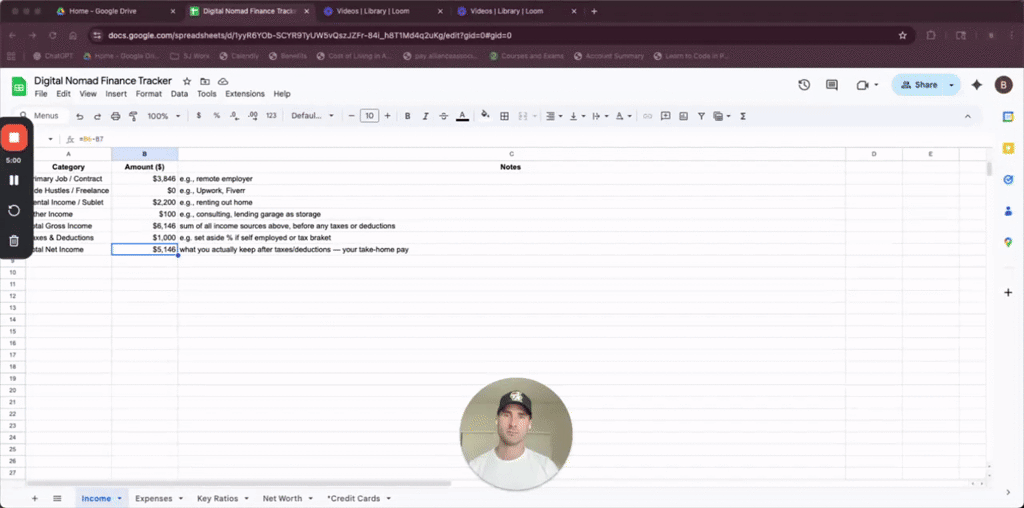This screenshot has width=1024, height=508.
Task: Open the account avatar B
Action: click(1002, 84)
